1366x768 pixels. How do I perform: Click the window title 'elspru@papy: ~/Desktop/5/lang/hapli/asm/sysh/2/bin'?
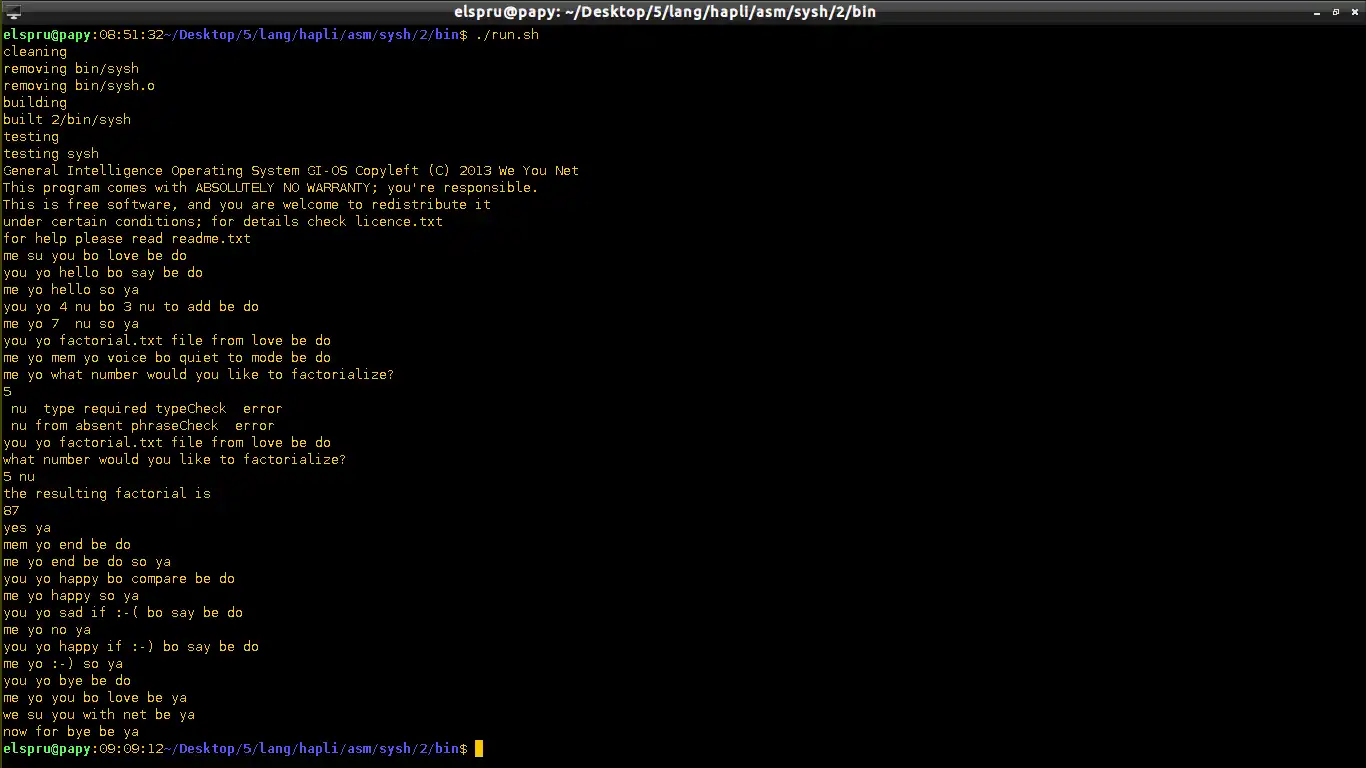coord(665,12)
